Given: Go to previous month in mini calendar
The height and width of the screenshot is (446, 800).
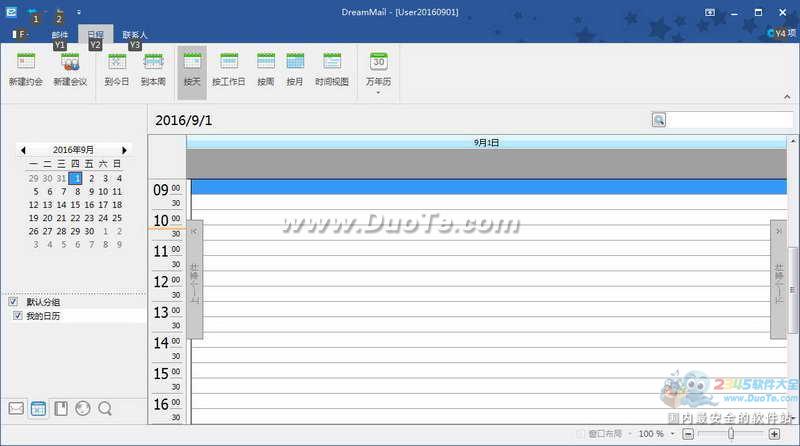Looking at the screenshot, I should click(22, 150).
